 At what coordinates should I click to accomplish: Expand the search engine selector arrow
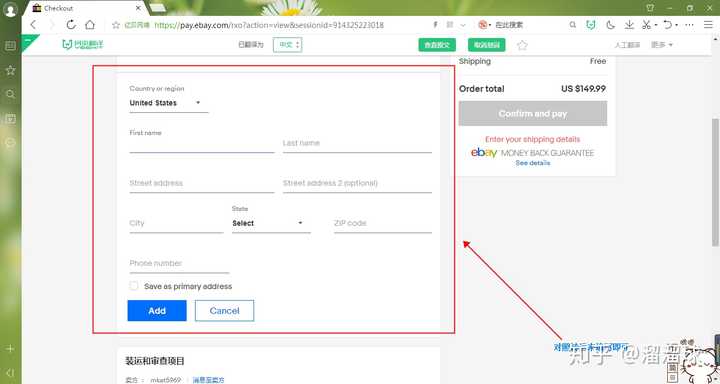click(x=490, y=25)
